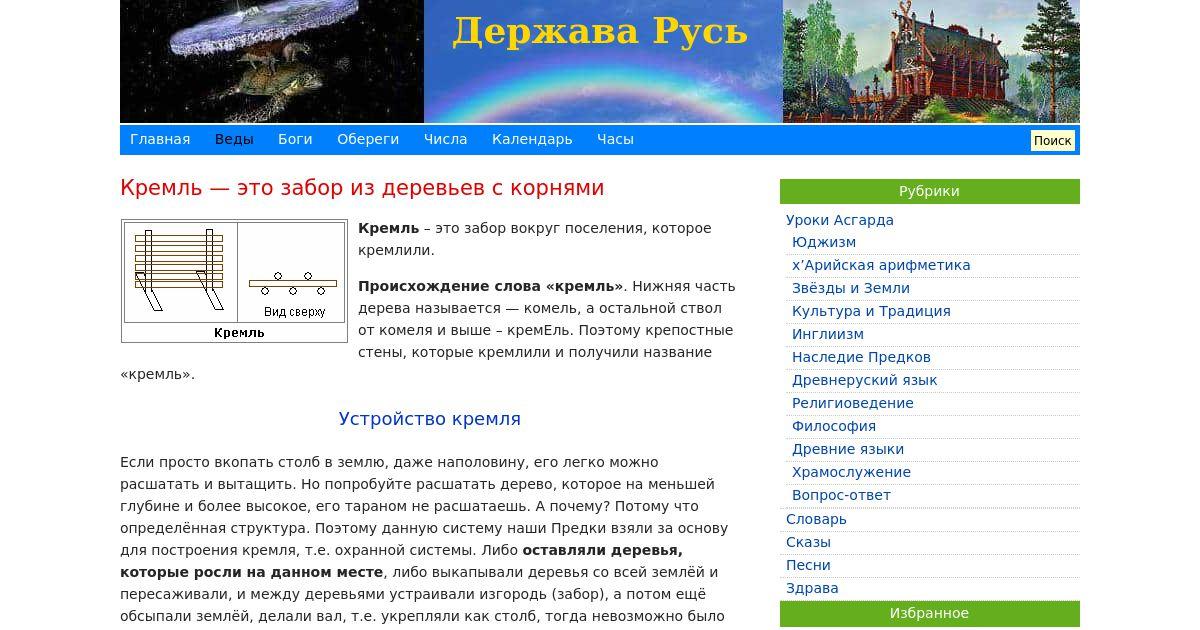Open the Религиоведение subcategory

tap(853, 403)
